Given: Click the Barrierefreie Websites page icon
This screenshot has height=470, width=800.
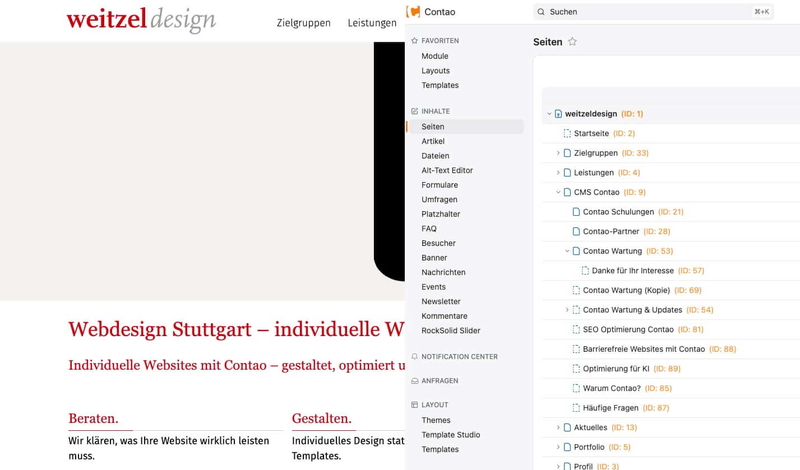Looking at the screenshot, I should (576, 349).
